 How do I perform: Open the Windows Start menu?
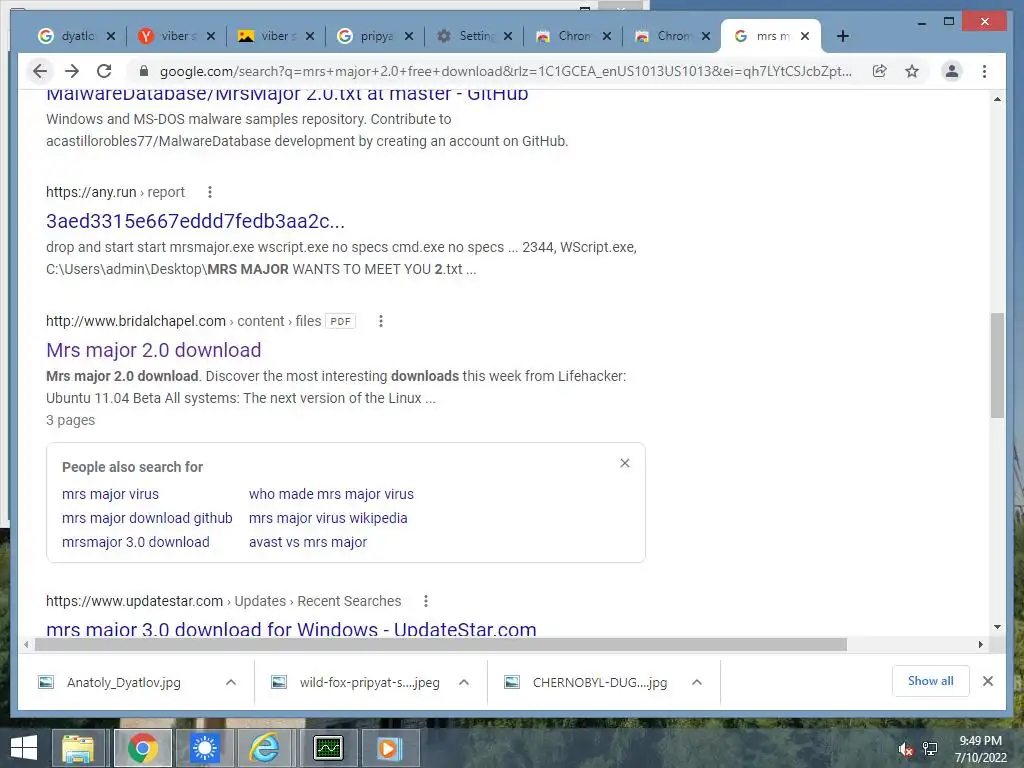24,748
